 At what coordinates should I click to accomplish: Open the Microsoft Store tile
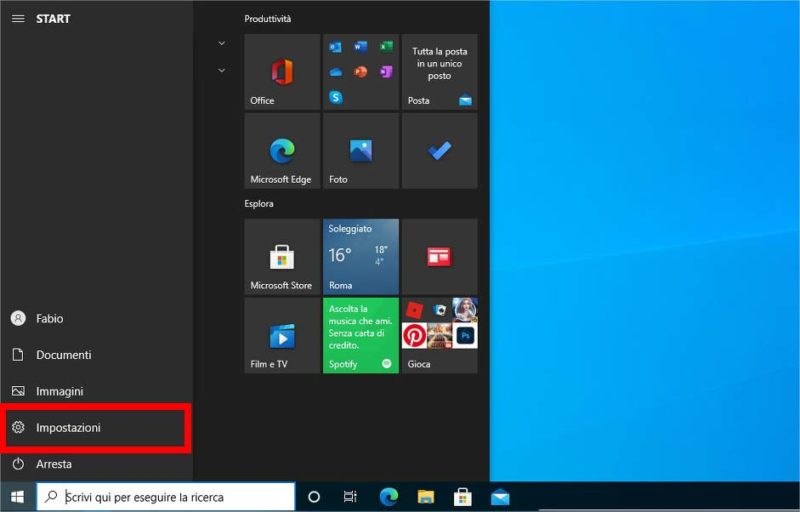tap(282, 257)
